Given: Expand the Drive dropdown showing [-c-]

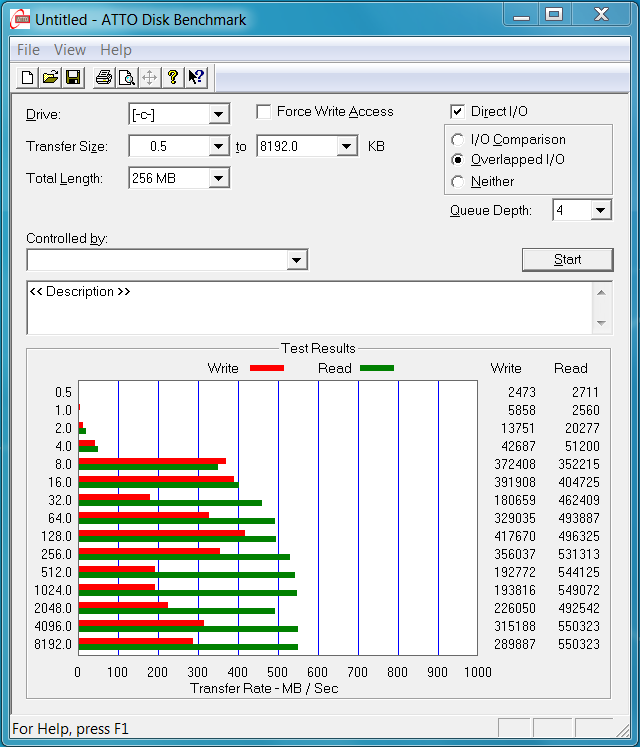Looking at the screenshot, I should click(x=218, y=114).
